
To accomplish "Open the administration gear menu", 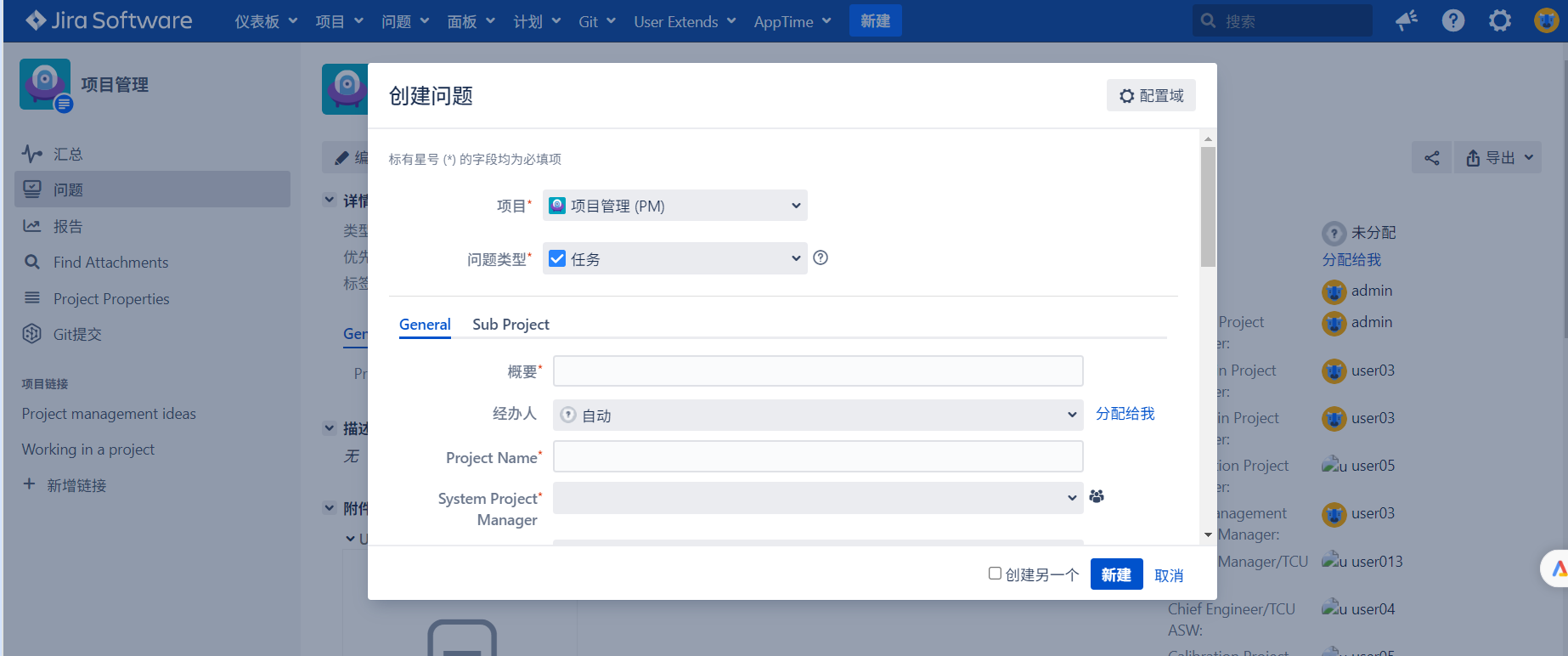I will 1500,20.
